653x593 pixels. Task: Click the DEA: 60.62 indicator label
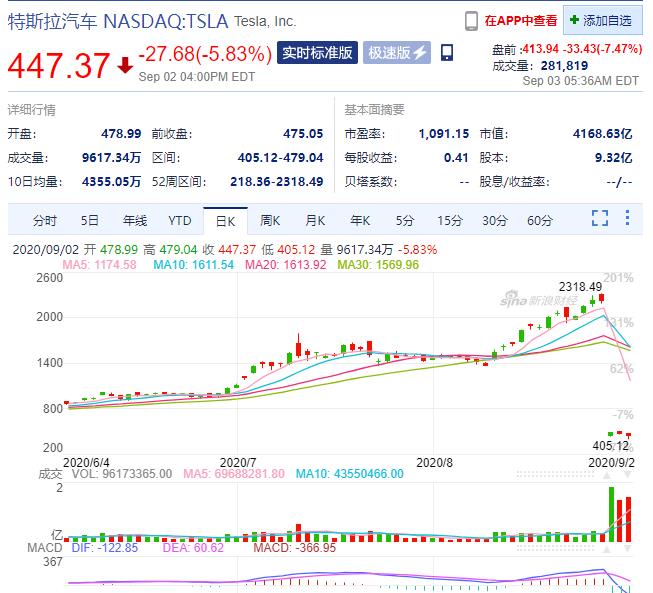point(193,548)
